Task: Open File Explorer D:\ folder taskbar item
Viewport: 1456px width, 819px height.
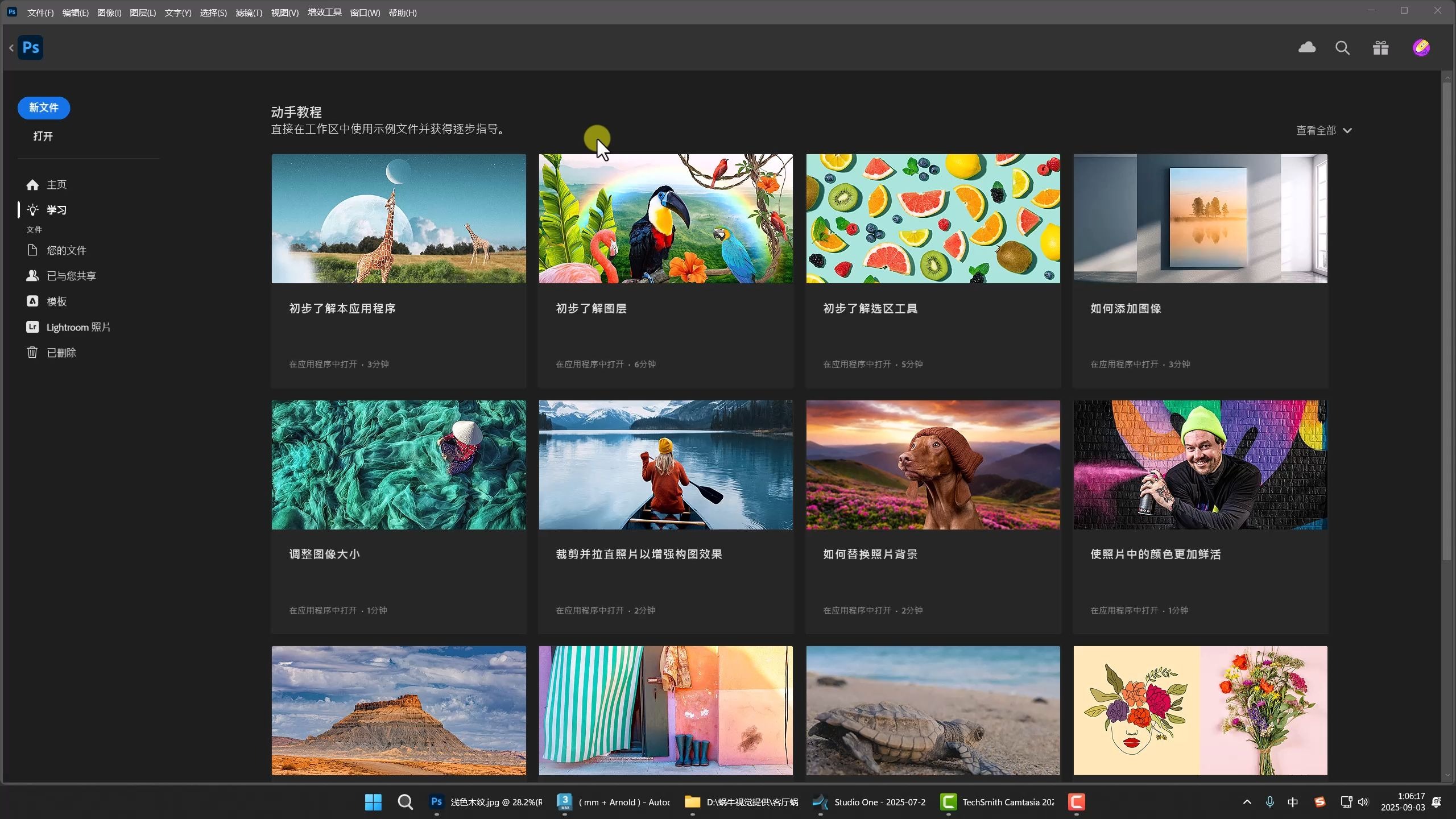Action: 742,802
